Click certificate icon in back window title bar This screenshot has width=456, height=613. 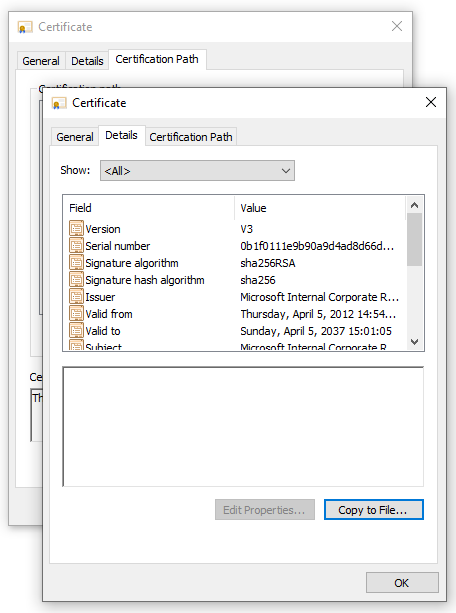25,27
